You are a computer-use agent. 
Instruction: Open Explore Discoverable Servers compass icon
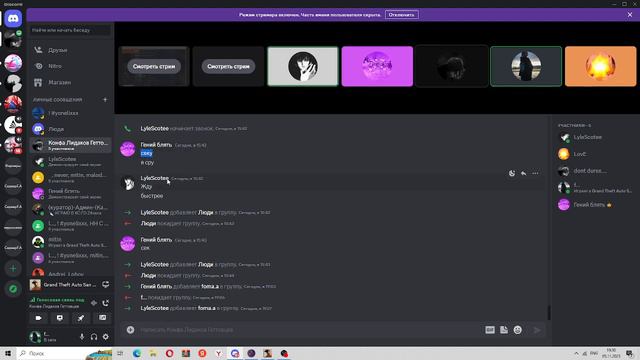click(13, 289)
